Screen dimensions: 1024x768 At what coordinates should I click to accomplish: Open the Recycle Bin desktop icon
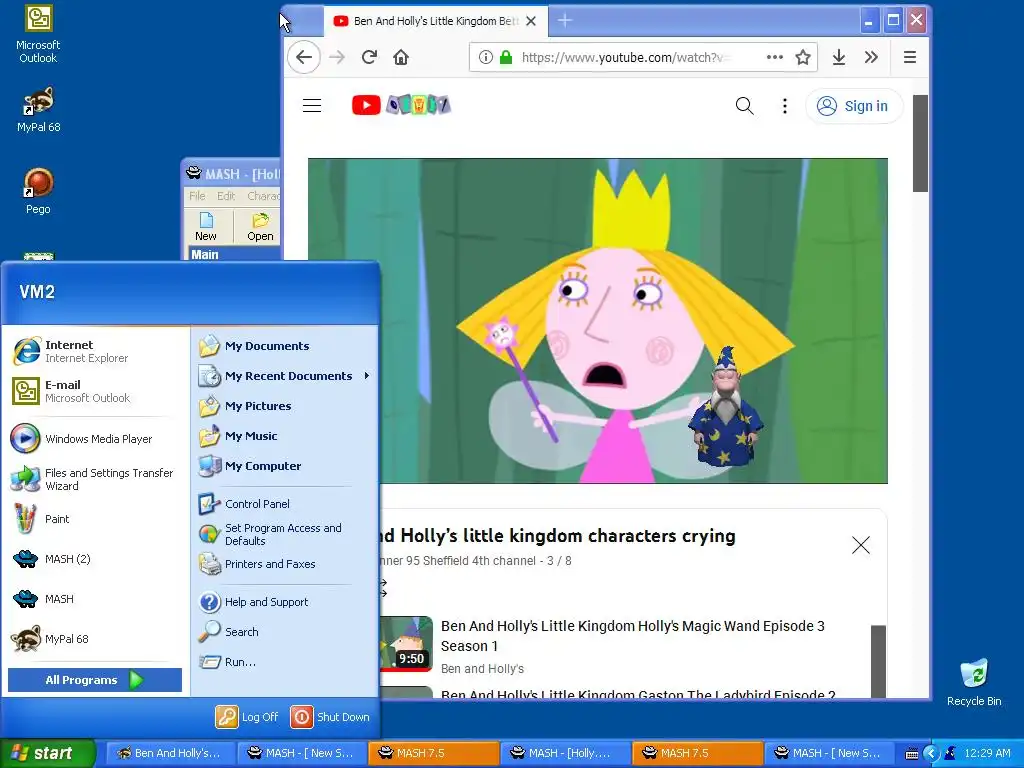[x=974, y=683]
